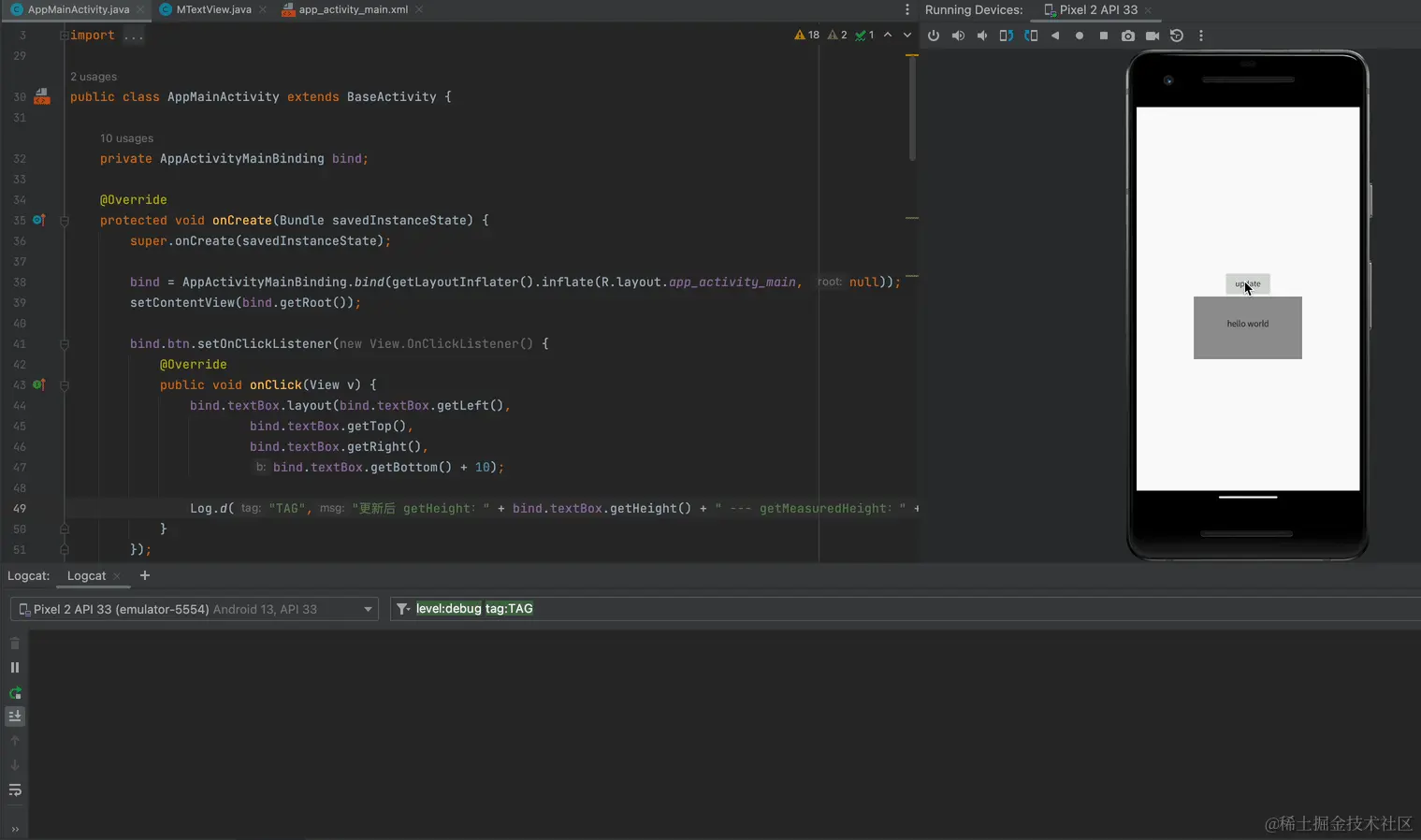
Task: Tap the emulator Home circle button
Action: point(1080,36)
